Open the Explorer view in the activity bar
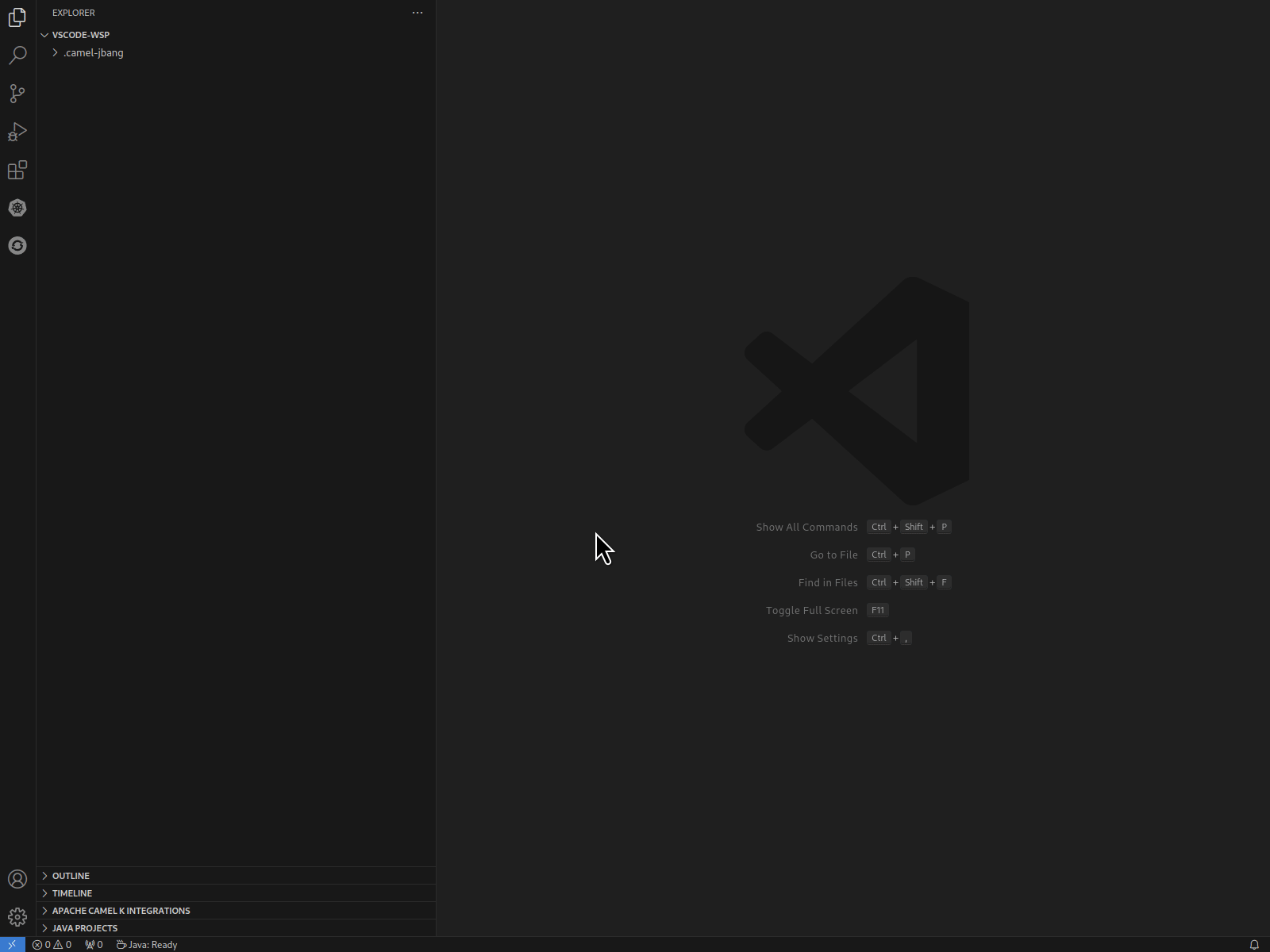 point(17,17)
